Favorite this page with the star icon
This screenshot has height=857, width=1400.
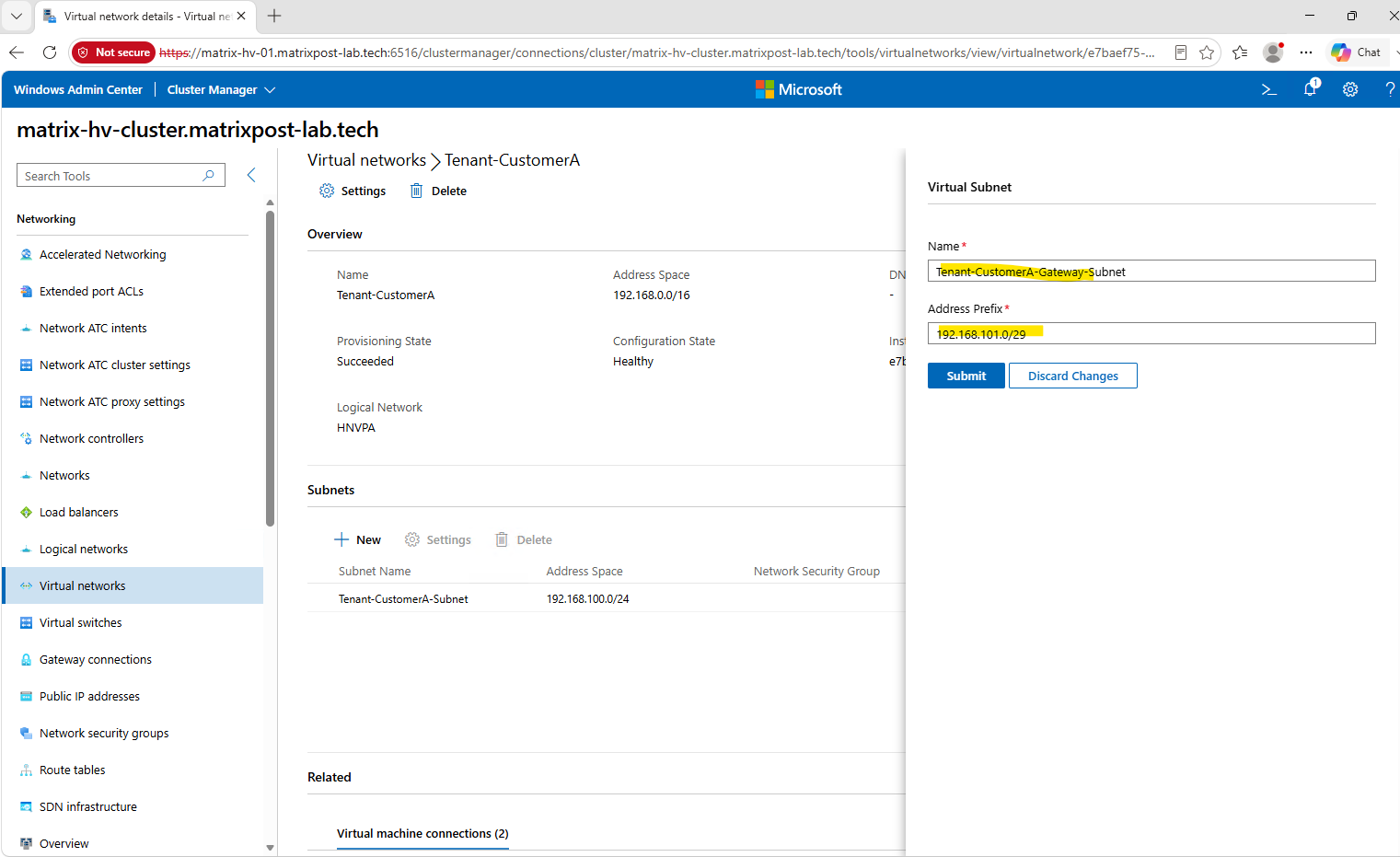pos(1207,52)
